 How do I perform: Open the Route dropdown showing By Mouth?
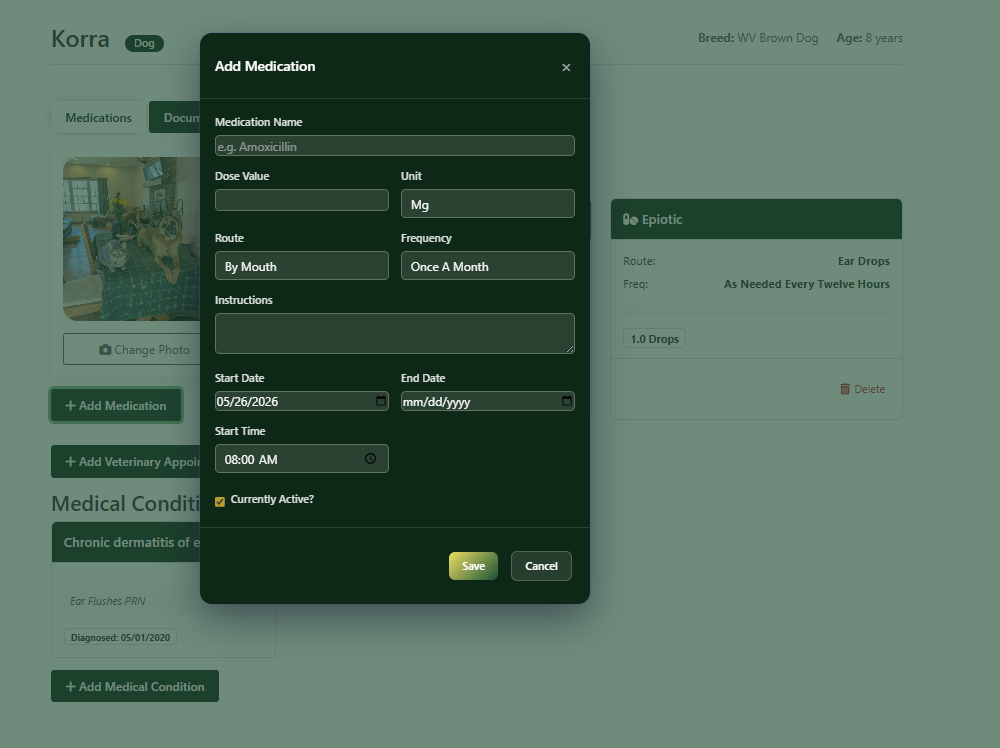(x=302, y=266)
